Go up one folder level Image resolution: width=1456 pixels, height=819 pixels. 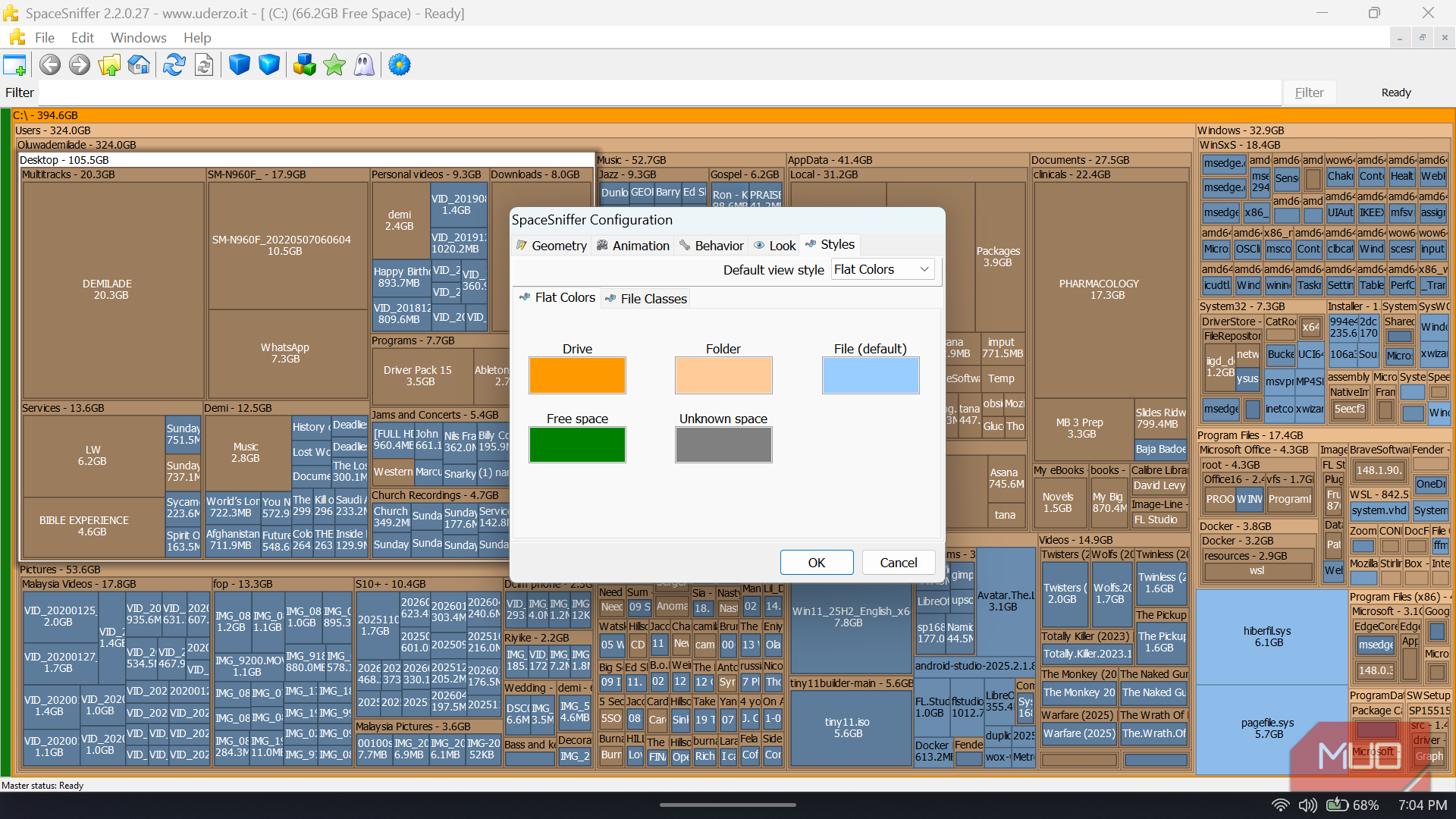tap(109, 65)
